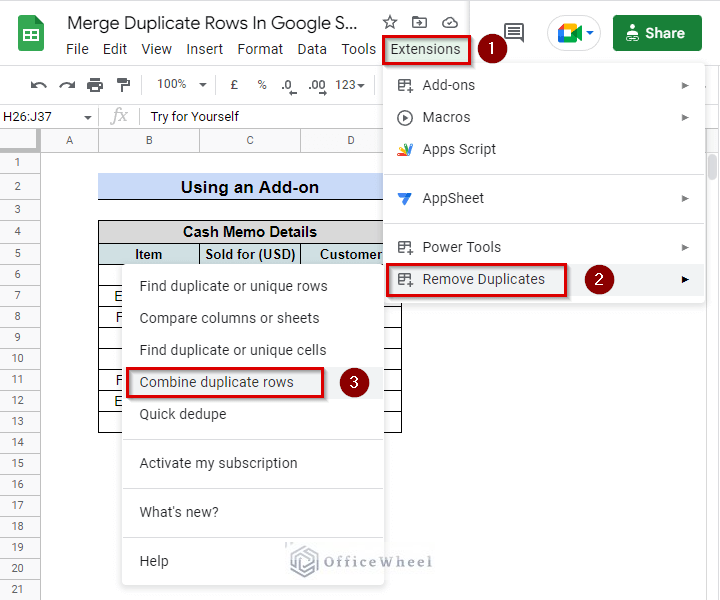Click the AppSheet icon
Image resolution: width=720 pixels, height=600 pixels.
(x=405, y=198)
